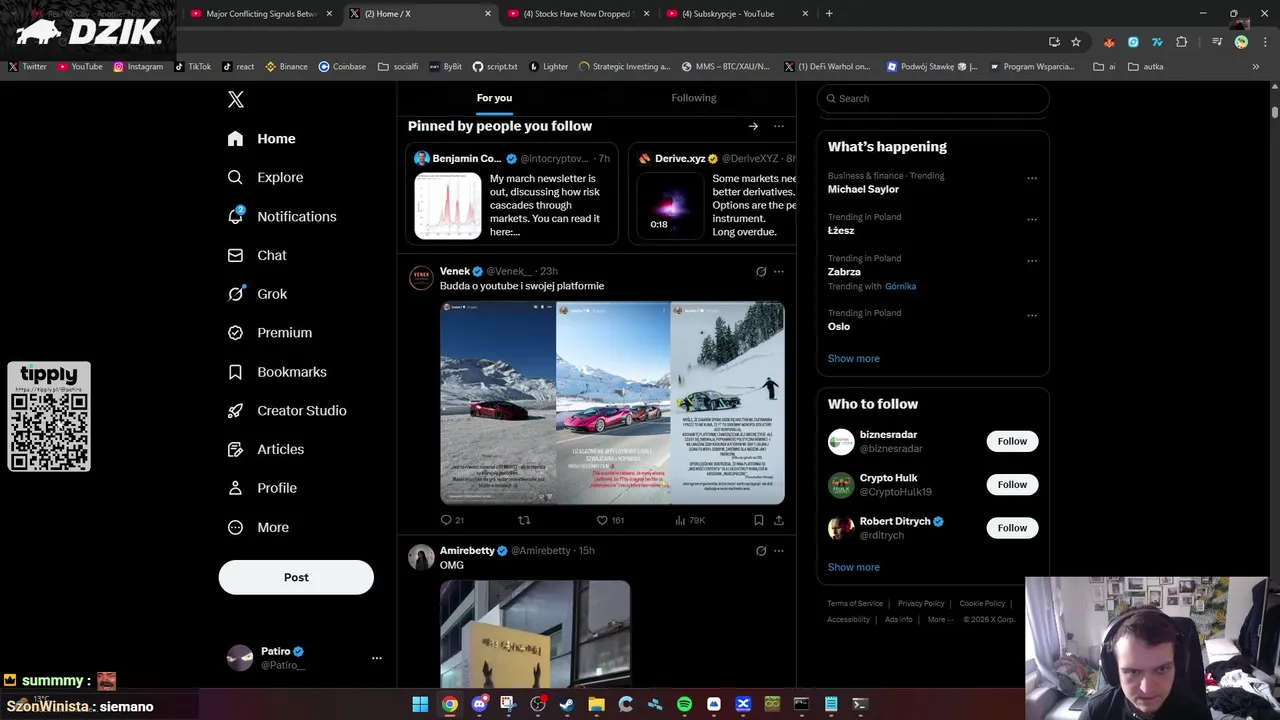This screenshot has width=1280, height=720.
Task: Open the browser extensions puzzle icon
Action: tap(1182, 42)
